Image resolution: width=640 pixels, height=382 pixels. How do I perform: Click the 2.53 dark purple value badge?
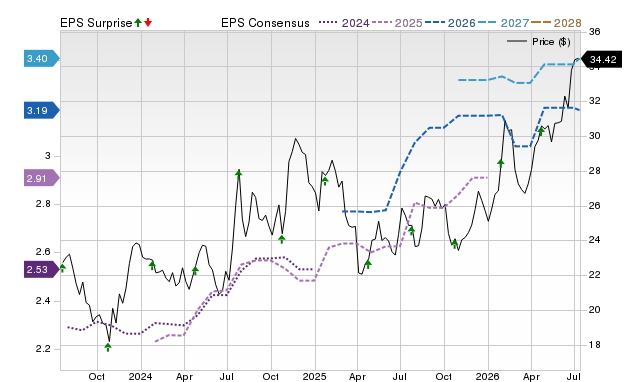click(x=42, y=270)
